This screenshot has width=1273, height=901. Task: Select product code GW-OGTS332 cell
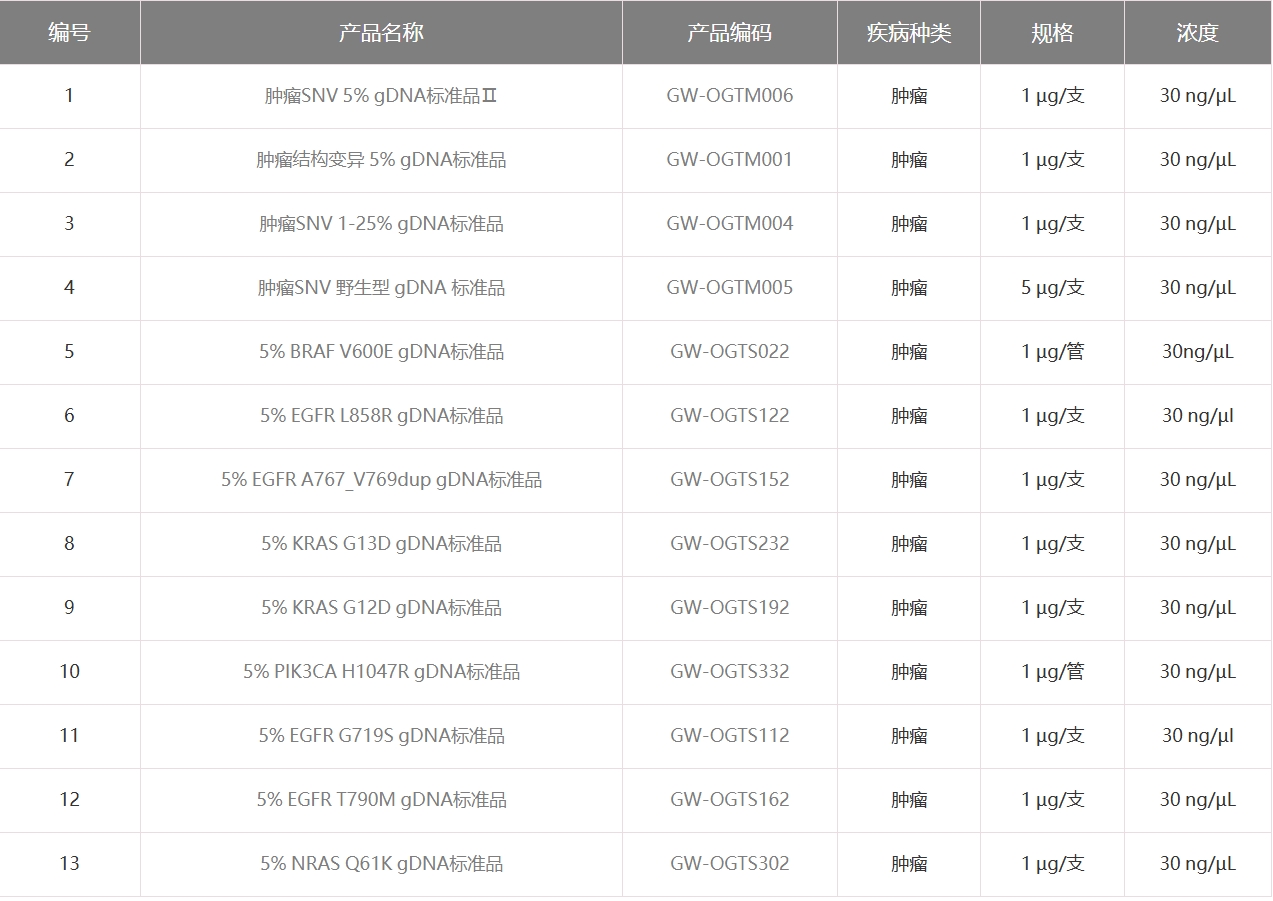(730, 672)
